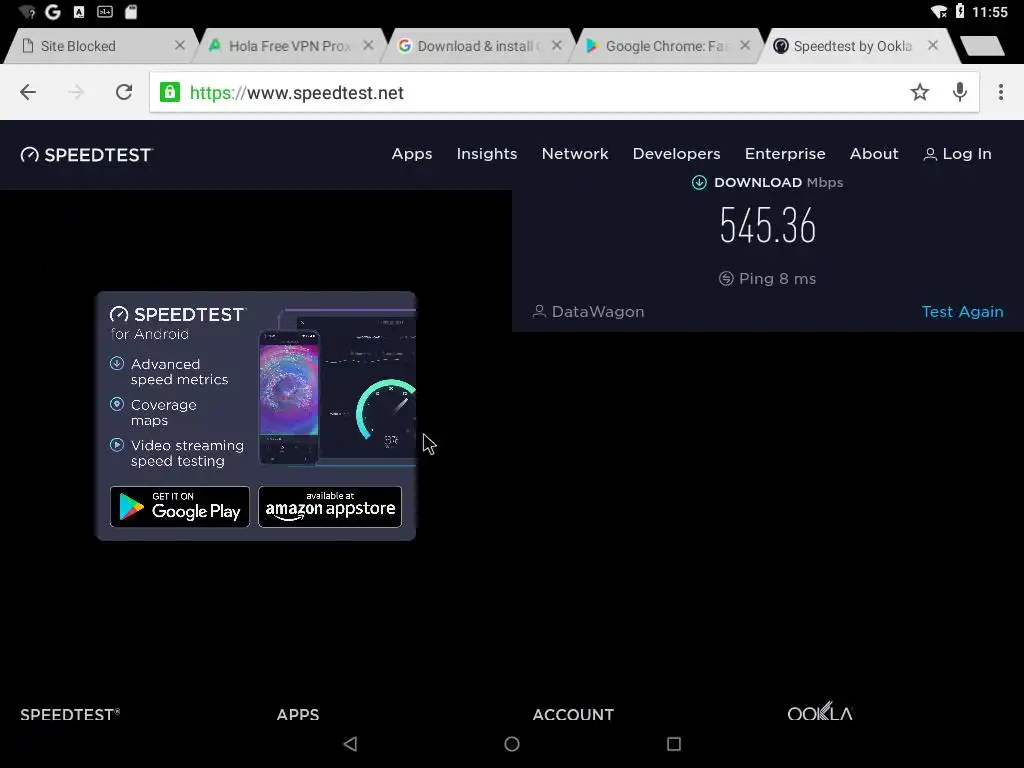Open Apps in site navigation
Viewport: 1024px width, 768px height.
tap(411, 154)
